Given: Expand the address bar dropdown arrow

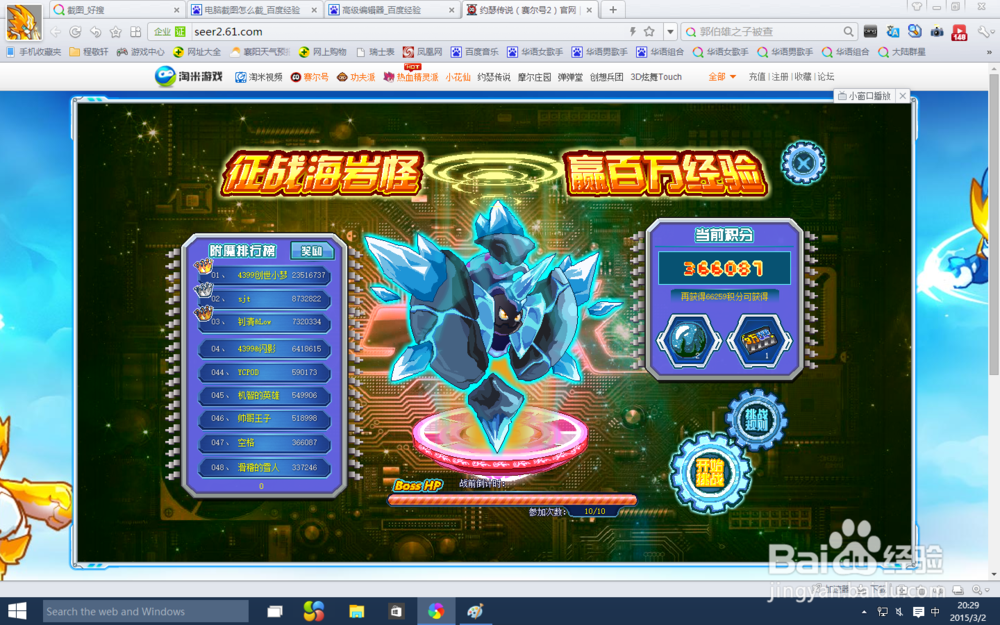Looking at the screenshot, I should pyautogui.click(x=670, y=31).
